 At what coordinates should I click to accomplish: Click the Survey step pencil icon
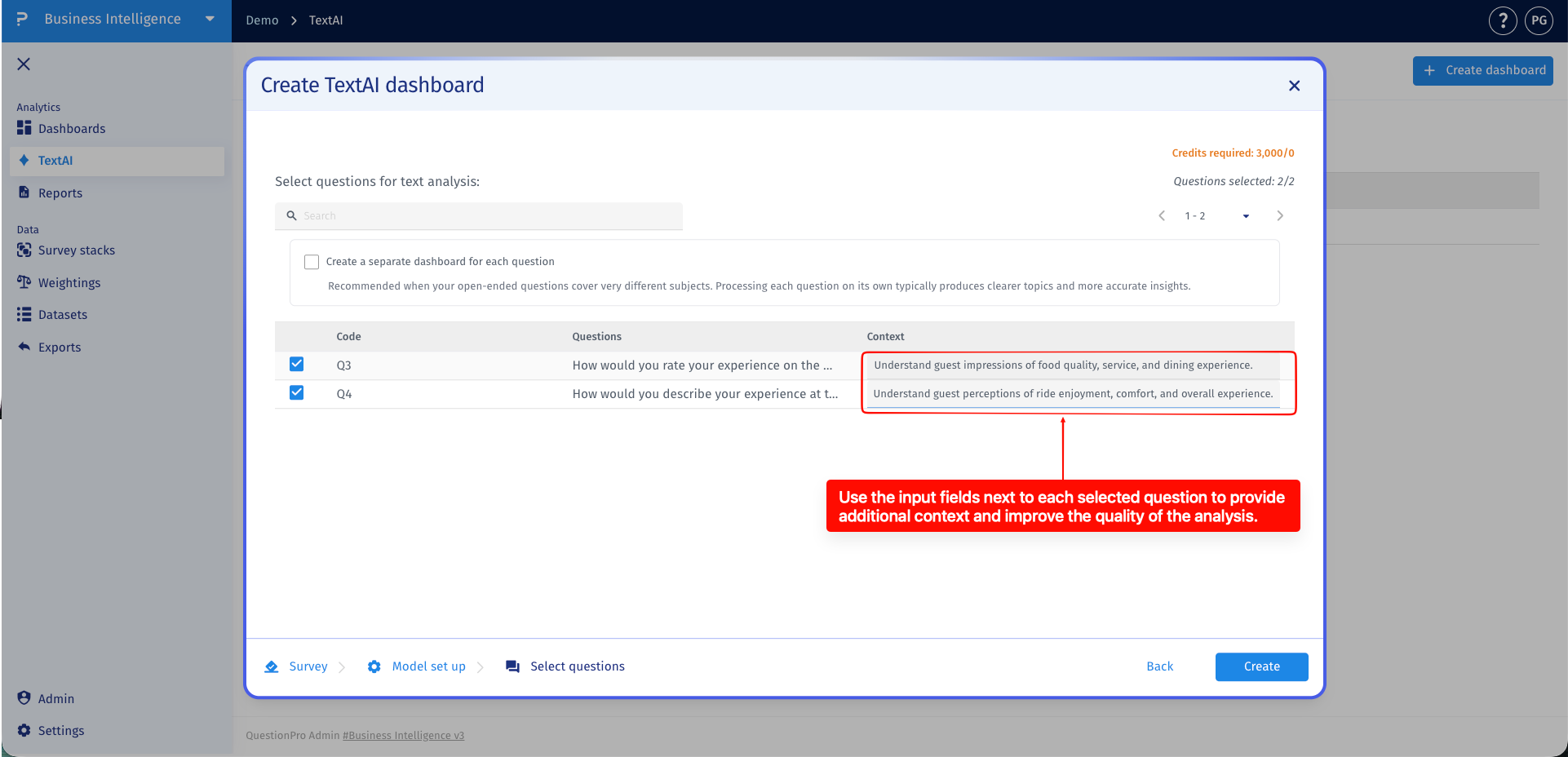pos(272,666)
